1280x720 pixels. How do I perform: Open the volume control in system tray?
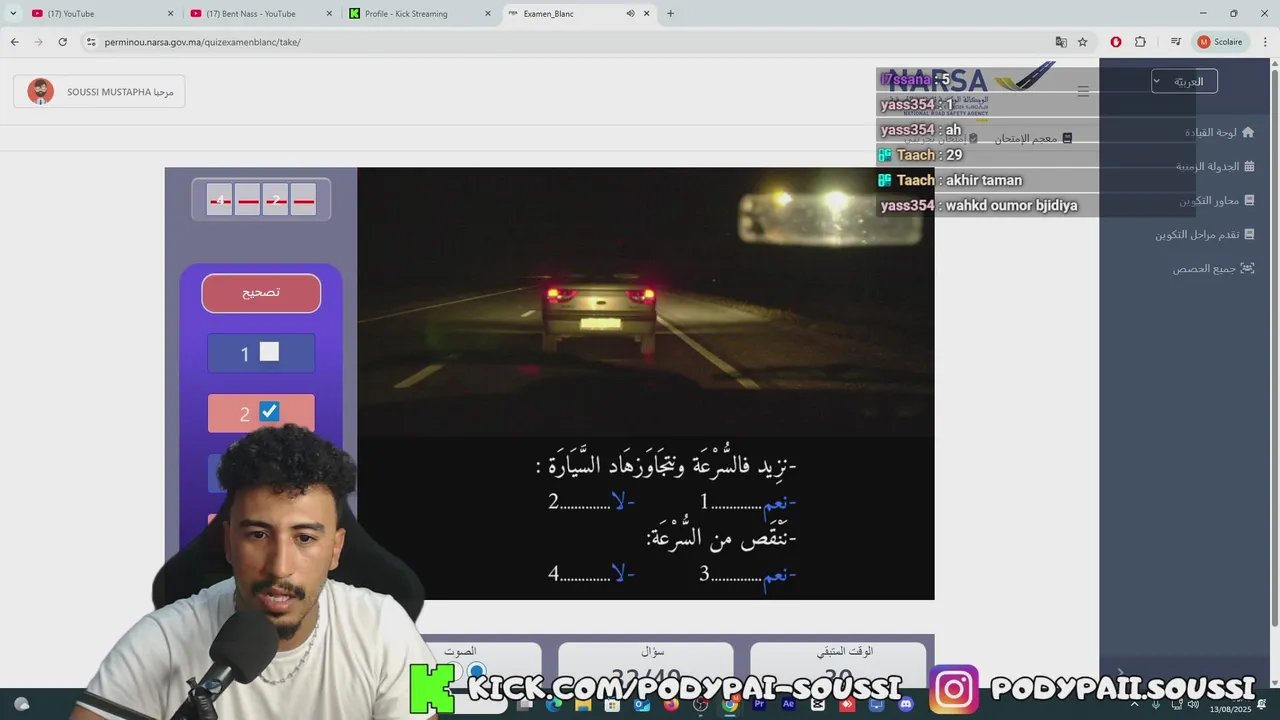click(x=1193, y=704)
